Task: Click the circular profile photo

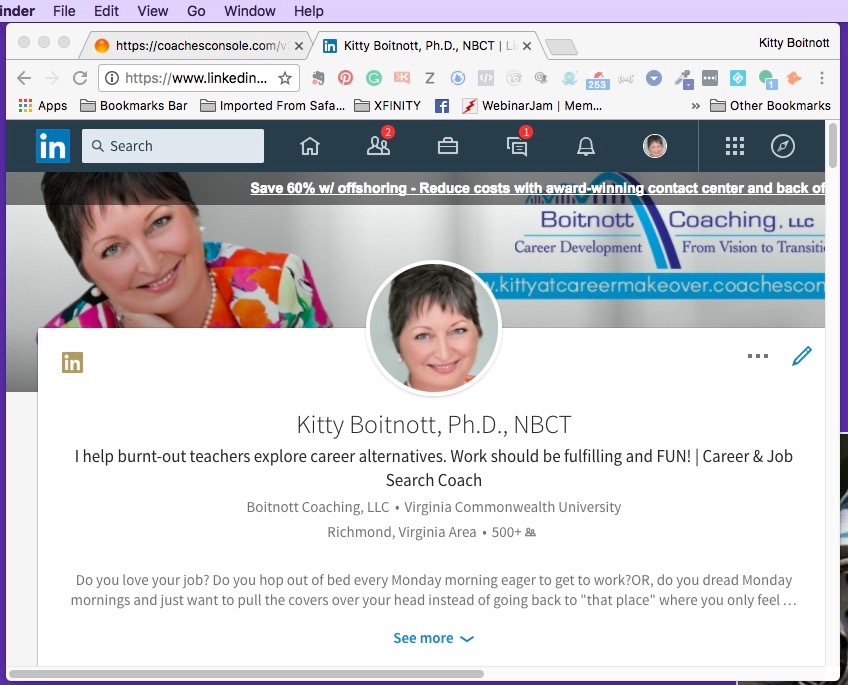Action: point(434,328)
